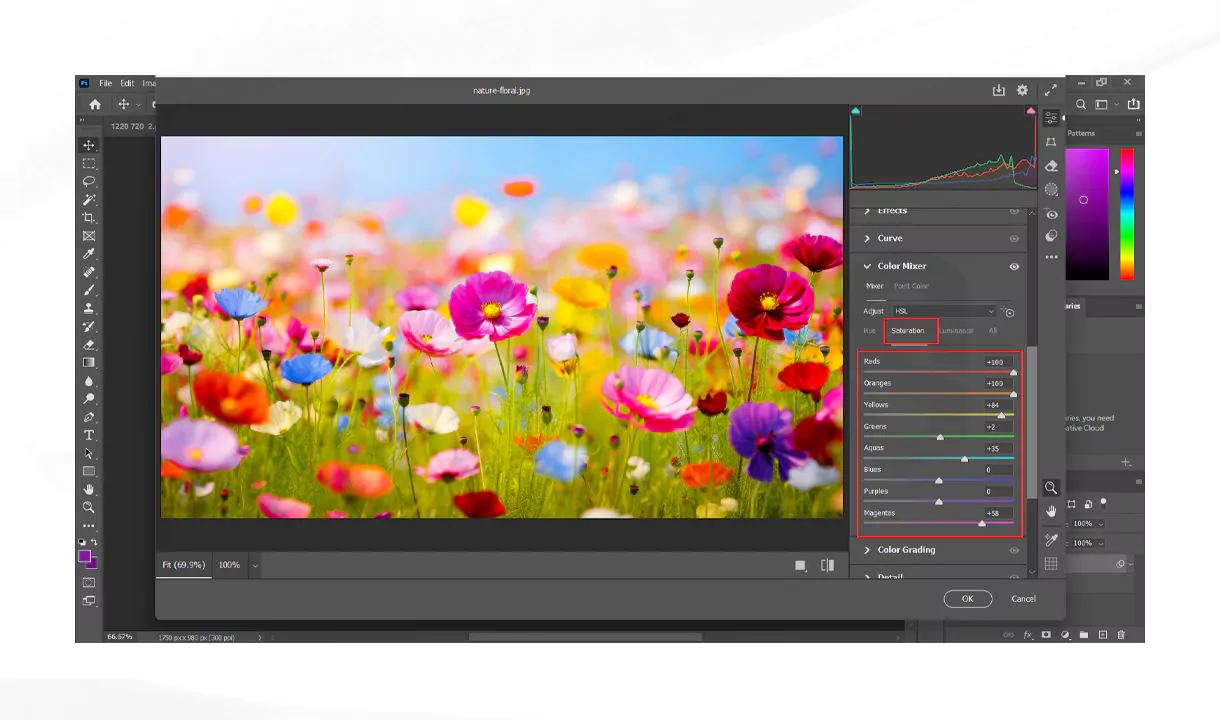The image size is (1220, 720).
Task: Click the Cancel button
Action: (x=1023, y=599)
